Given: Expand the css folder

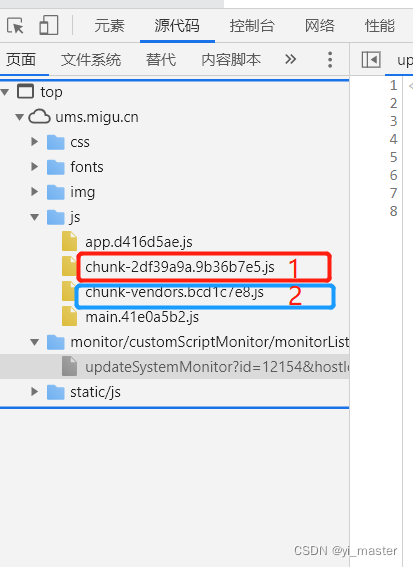Looking at the screenshot, I should point(35,142).
